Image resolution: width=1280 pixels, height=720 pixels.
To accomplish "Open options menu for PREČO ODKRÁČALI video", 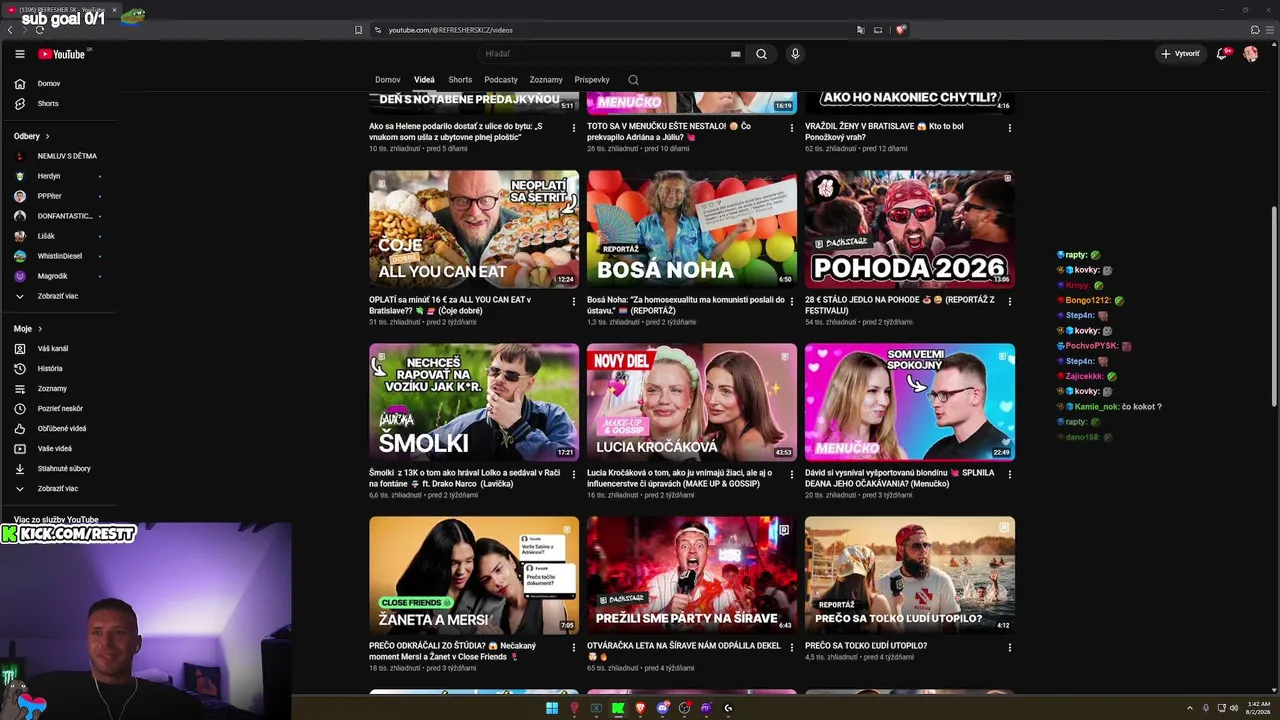I will click(573, 647).
